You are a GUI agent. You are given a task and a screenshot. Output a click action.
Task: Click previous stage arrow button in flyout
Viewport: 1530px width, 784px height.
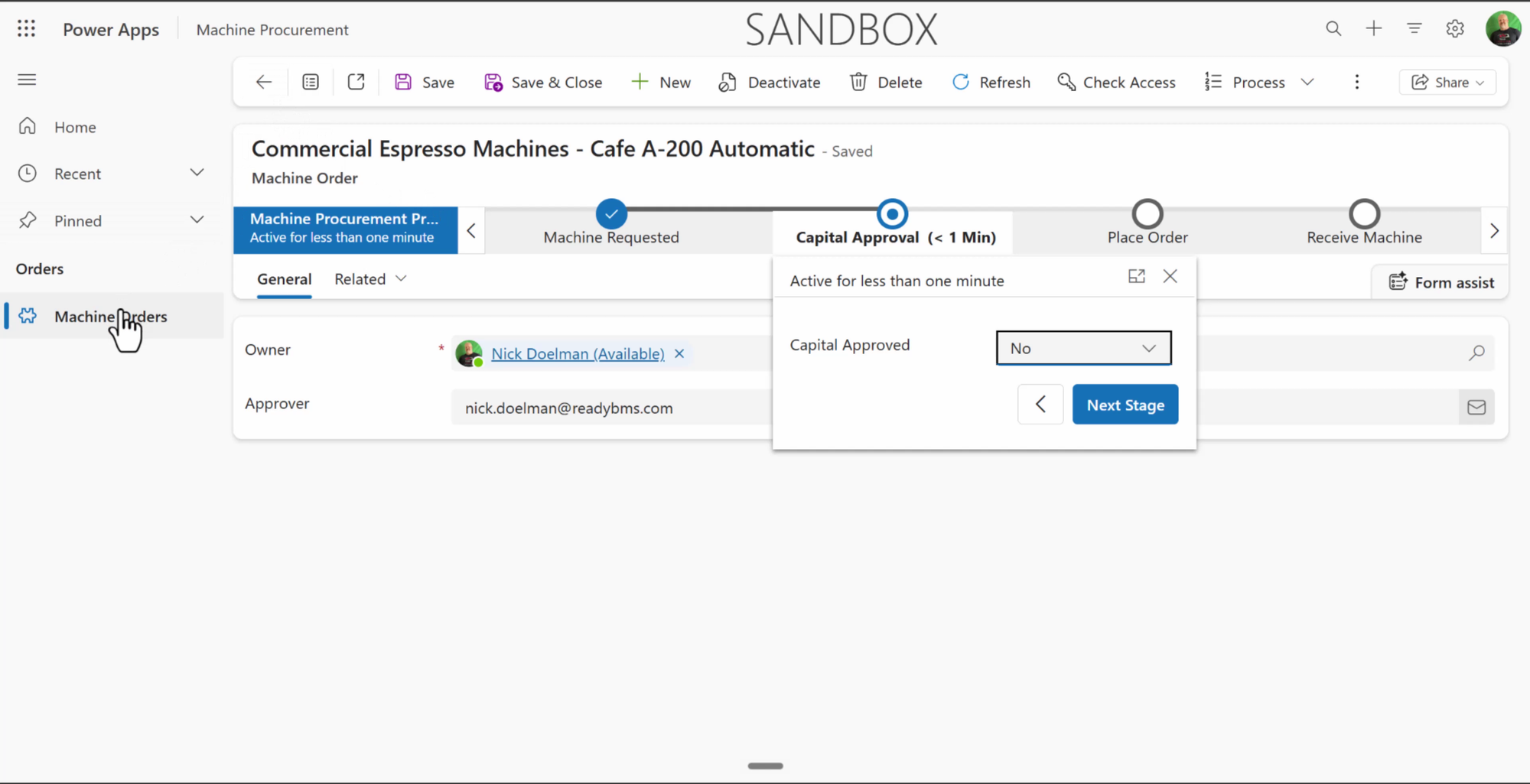click(x=1040, y=405)
